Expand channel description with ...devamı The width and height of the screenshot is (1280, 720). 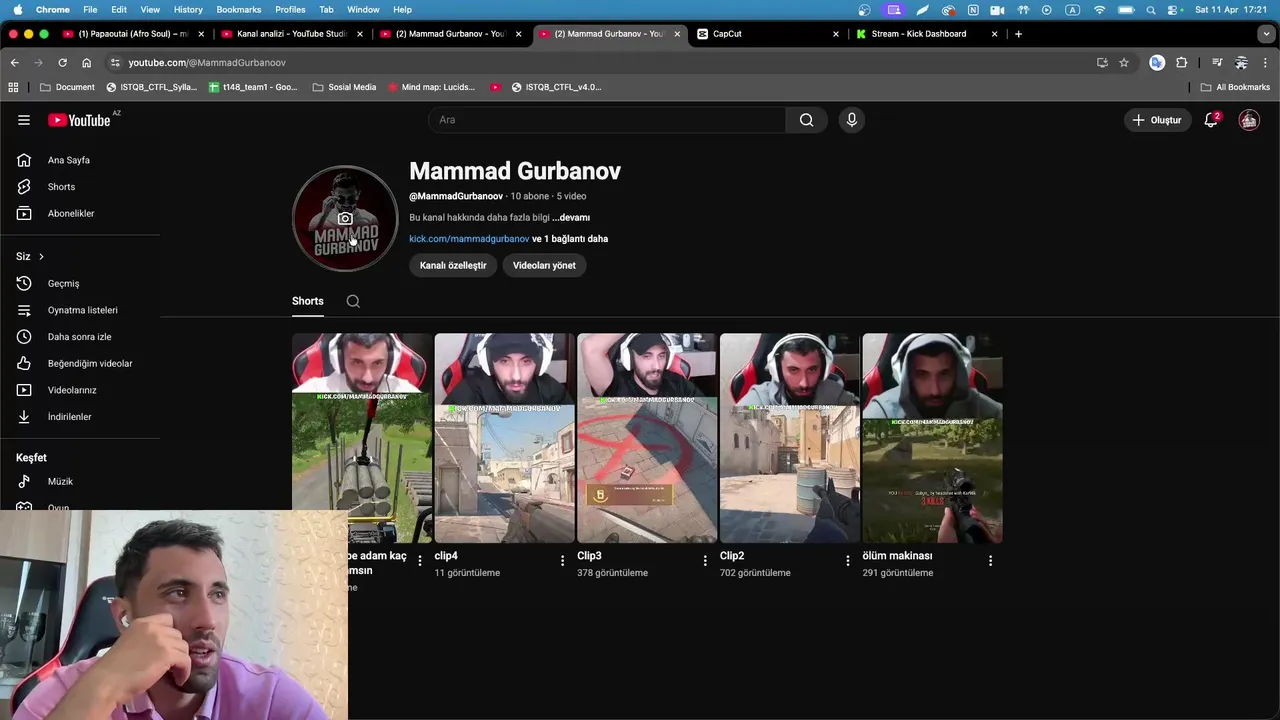[x=571, y=217]
